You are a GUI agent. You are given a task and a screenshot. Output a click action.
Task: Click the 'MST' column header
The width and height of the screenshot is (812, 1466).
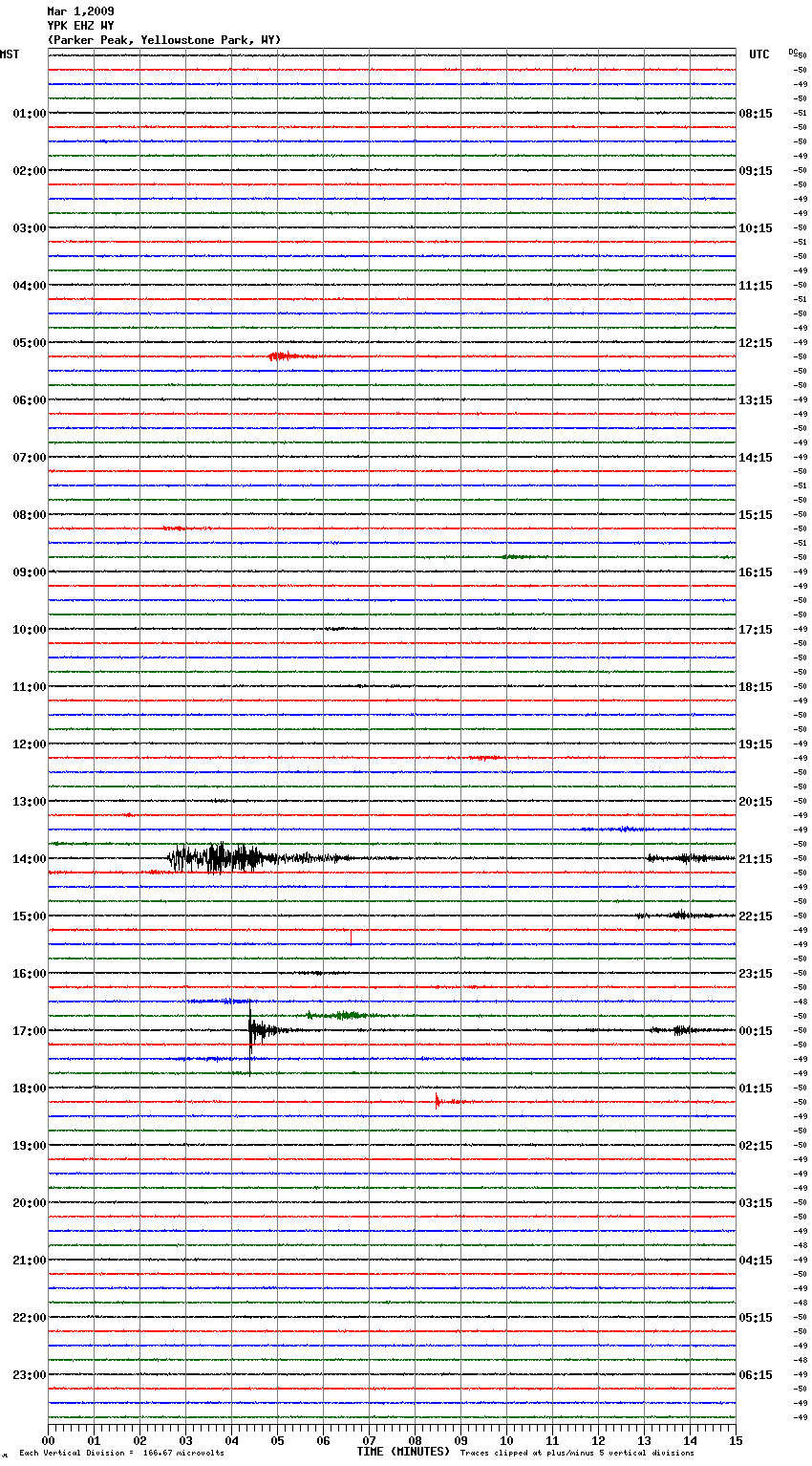click(10, 54)
